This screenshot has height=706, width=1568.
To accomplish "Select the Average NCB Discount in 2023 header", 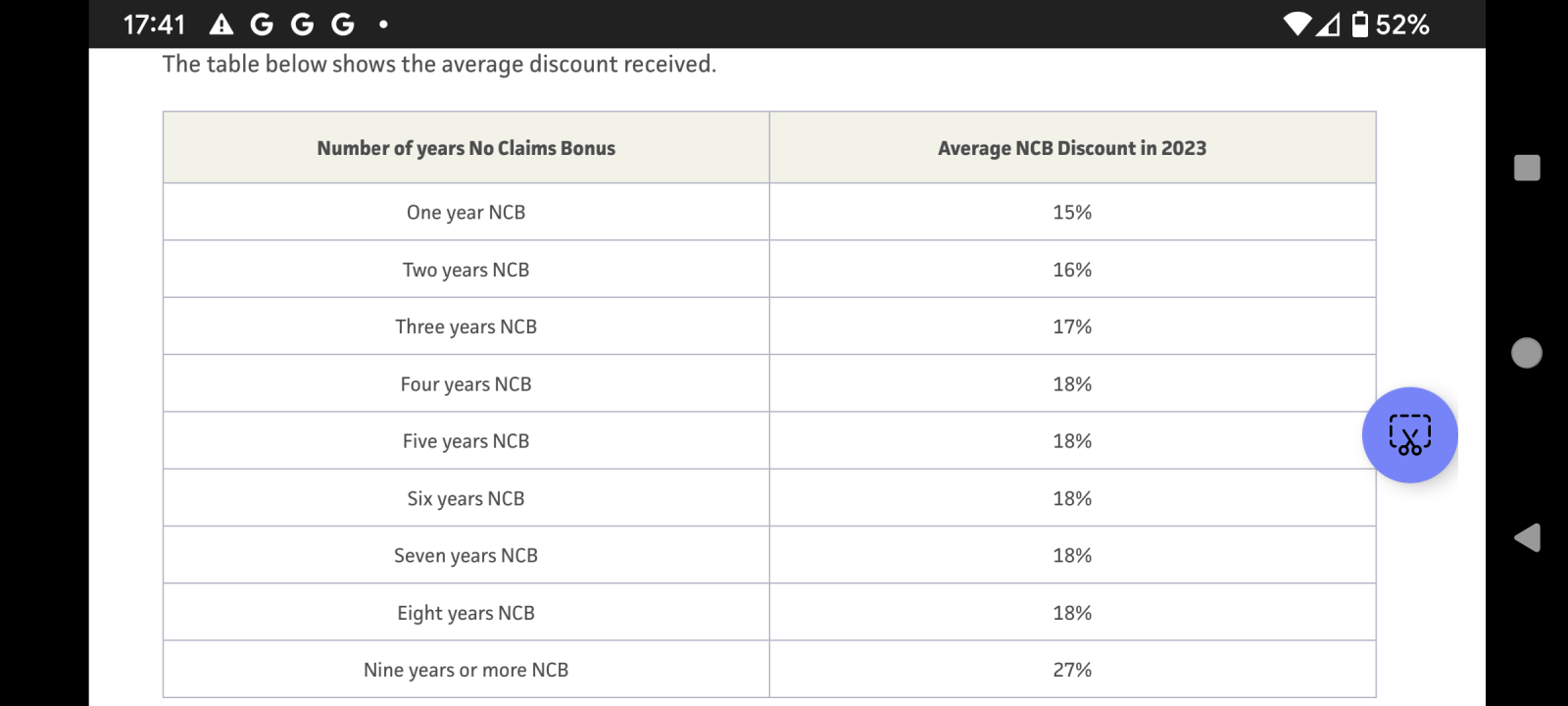I will click(1072, 148).
